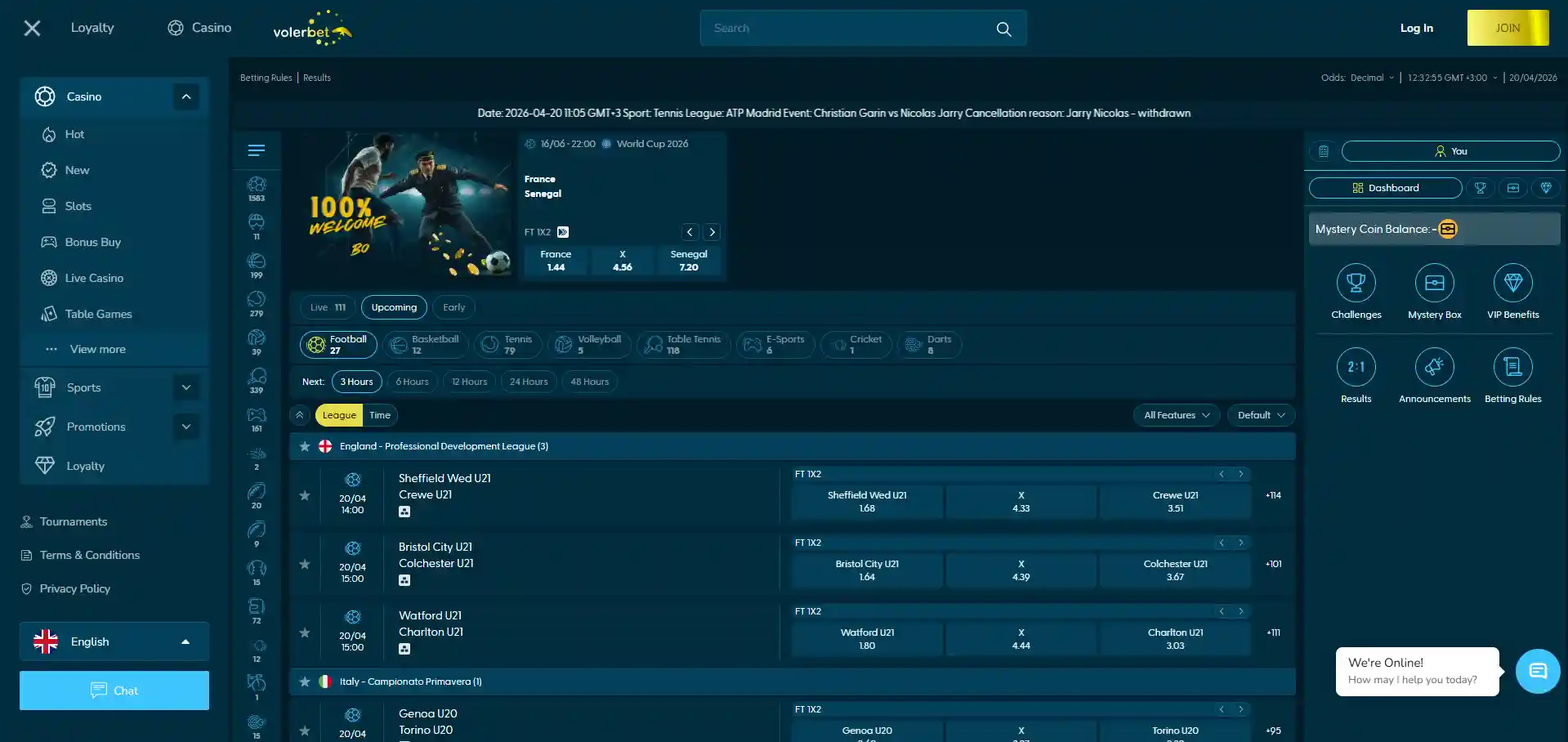Open the All Features dropdown

[x=1176, y=415]
